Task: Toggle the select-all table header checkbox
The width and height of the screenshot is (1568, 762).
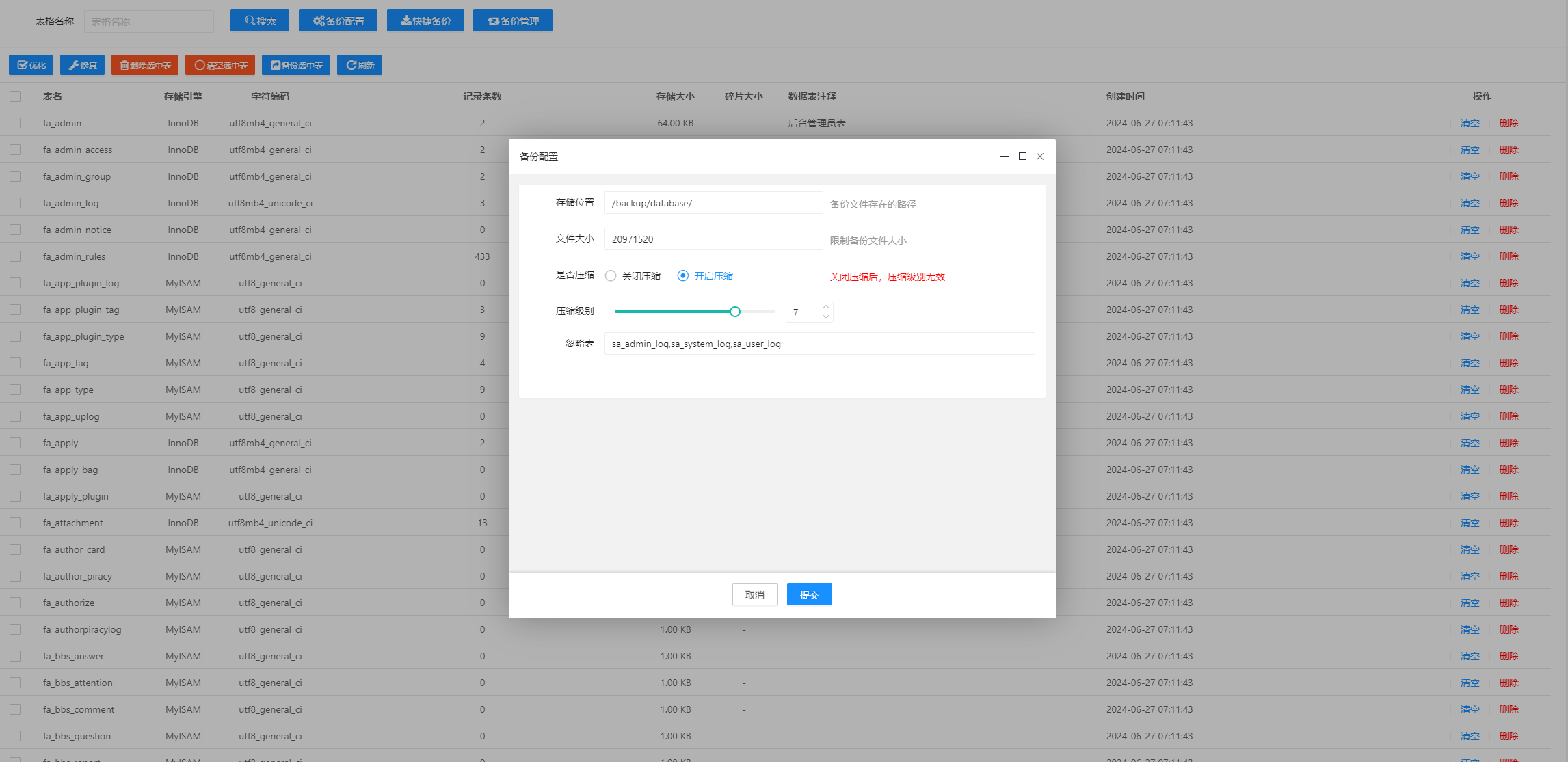Action: (15, 96)
